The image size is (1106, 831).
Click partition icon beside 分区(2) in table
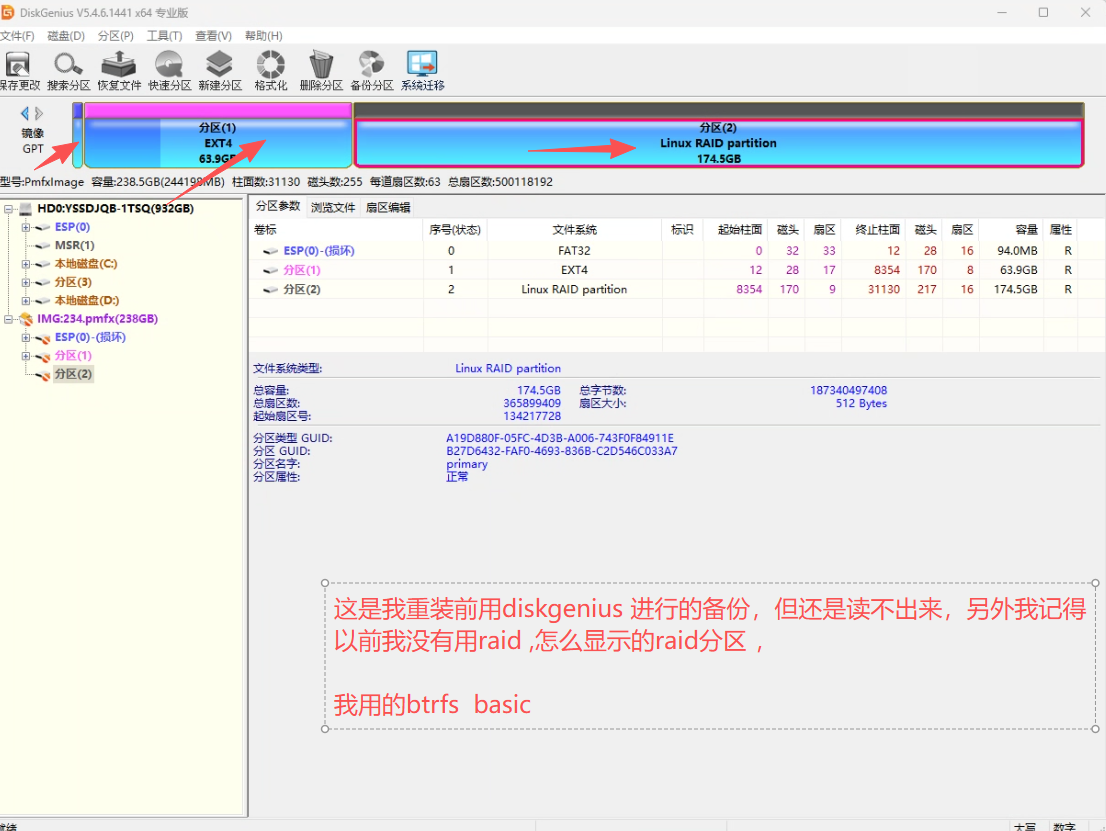coord(271,290)
